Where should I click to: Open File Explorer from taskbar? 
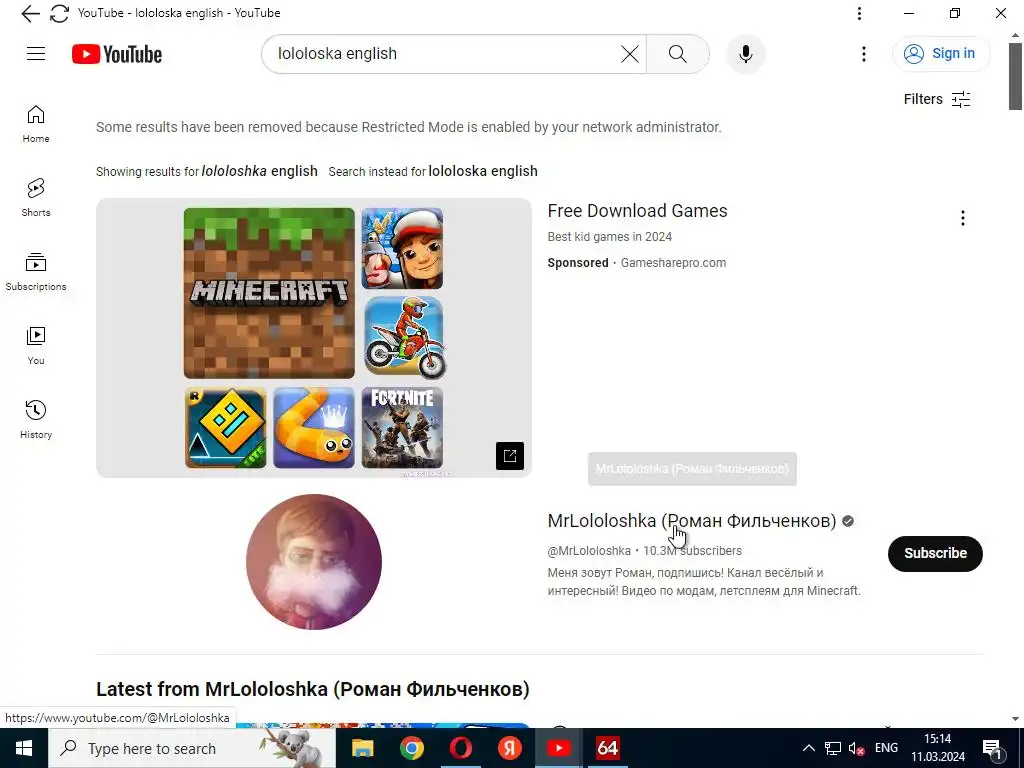(362, 748)
